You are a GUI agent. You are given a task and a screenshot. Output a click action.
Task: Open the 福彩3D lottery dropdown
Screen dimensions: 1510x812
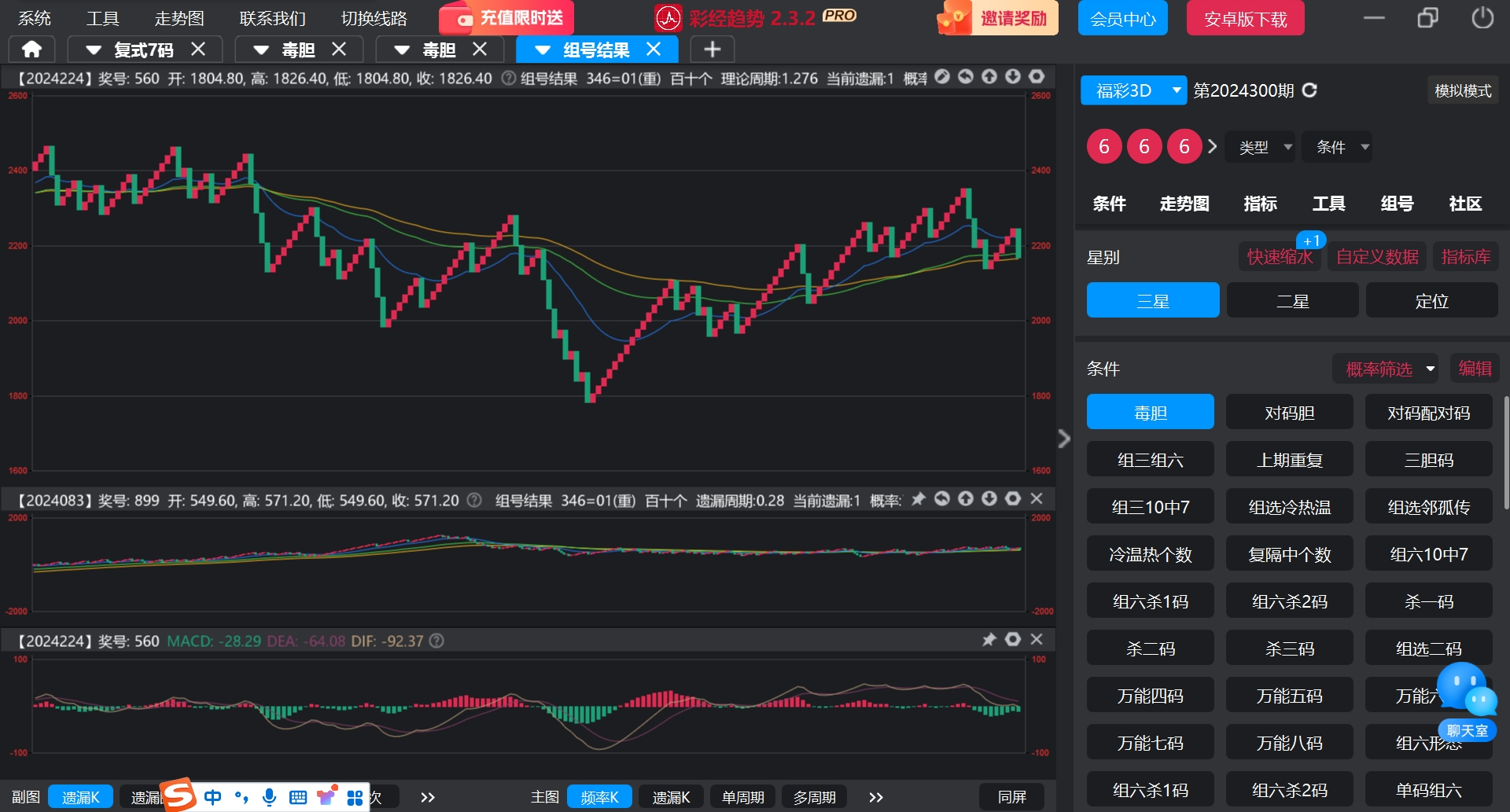[1133, 90]
